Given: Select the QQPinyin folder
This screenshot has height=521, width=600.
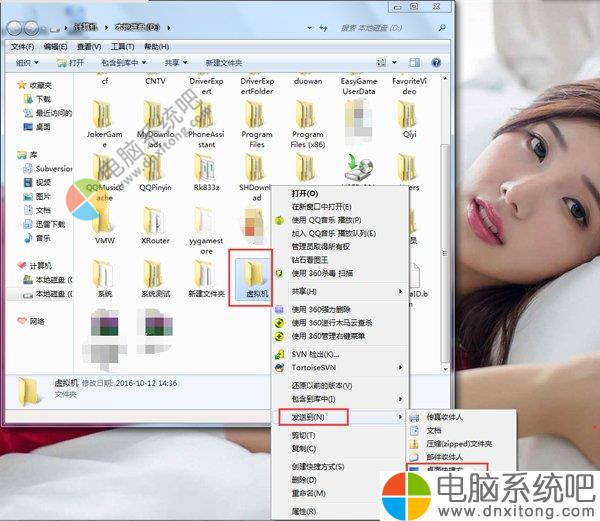Looking at the screenshot, I should 155,173.
